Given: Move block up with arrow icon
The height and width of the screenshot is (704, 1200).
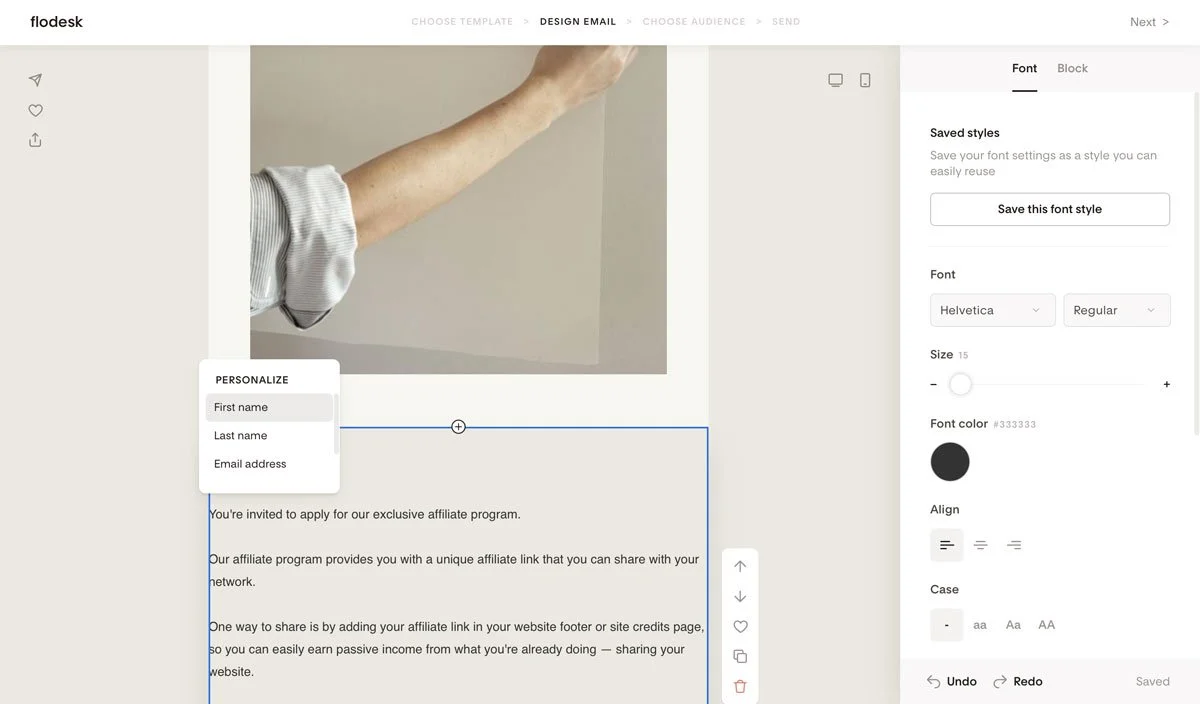Looking at the screenshot, I should tap(740, 566).
